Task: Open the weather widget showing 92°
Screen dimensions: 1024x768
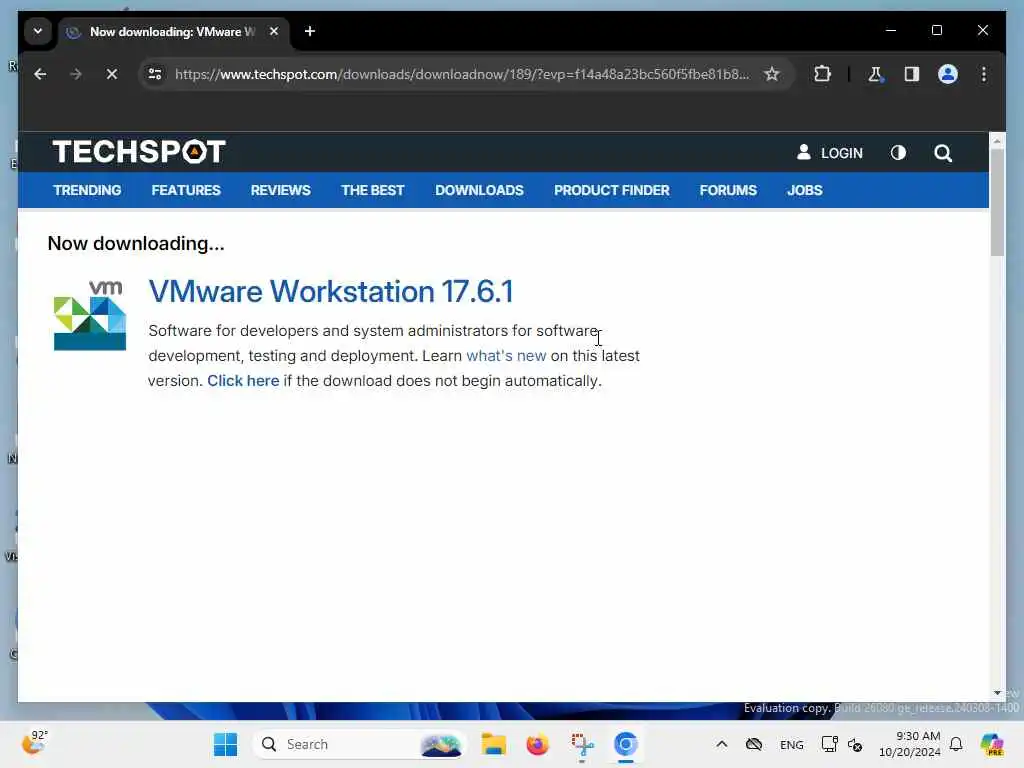Action: (x=34, y=743)
